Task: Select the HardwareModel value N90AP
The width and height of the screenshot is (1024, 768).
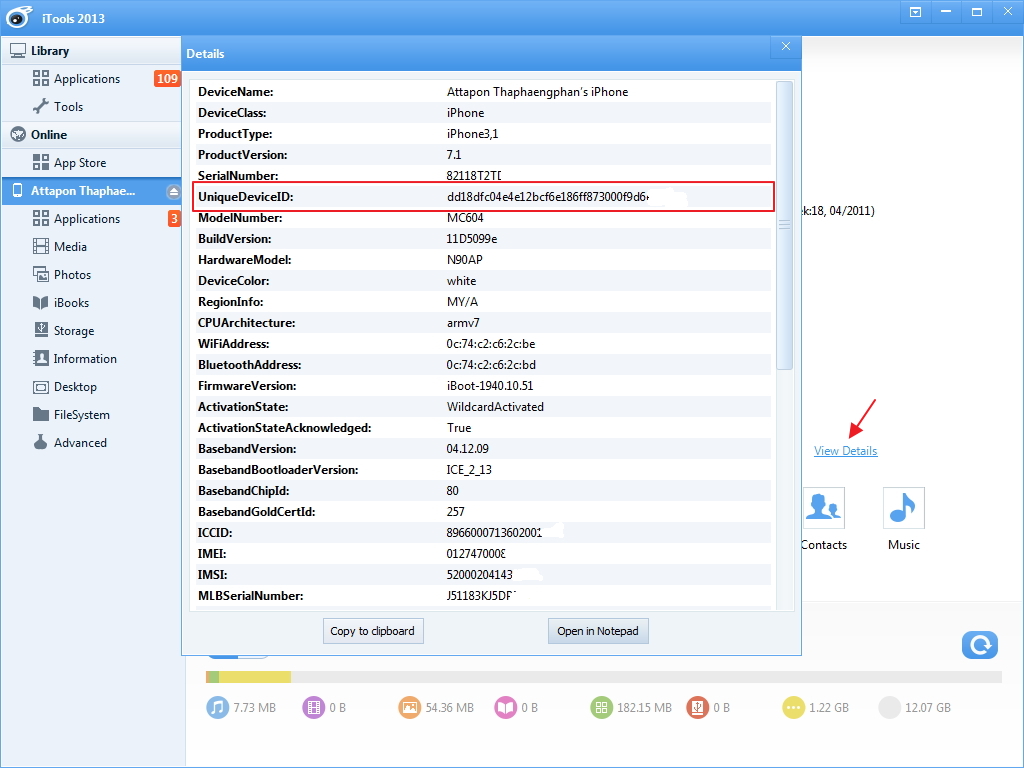Action: tap(464, 259)
